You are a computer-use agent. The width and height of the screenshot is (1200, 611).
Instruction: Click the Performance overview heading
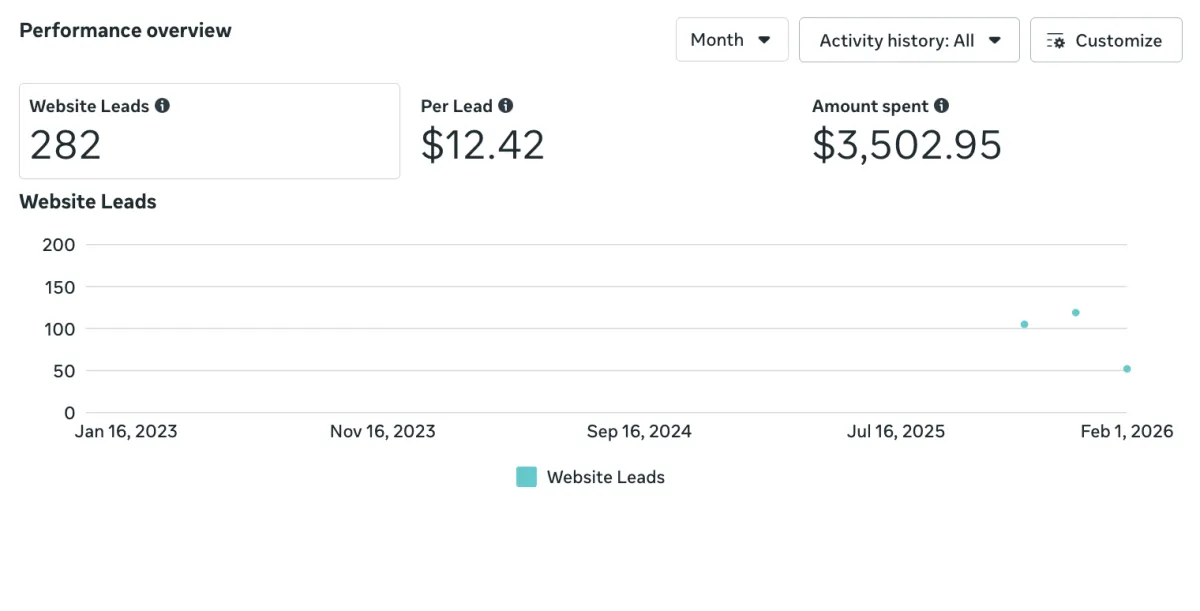point(125,30)
